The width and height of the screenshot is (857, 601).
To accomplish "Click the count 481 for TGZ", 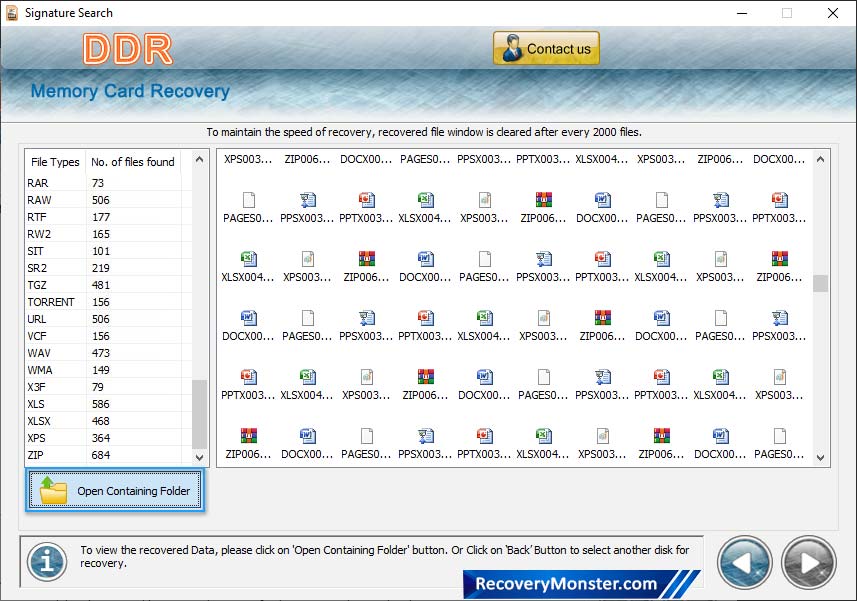I will [x=101, y=285].
